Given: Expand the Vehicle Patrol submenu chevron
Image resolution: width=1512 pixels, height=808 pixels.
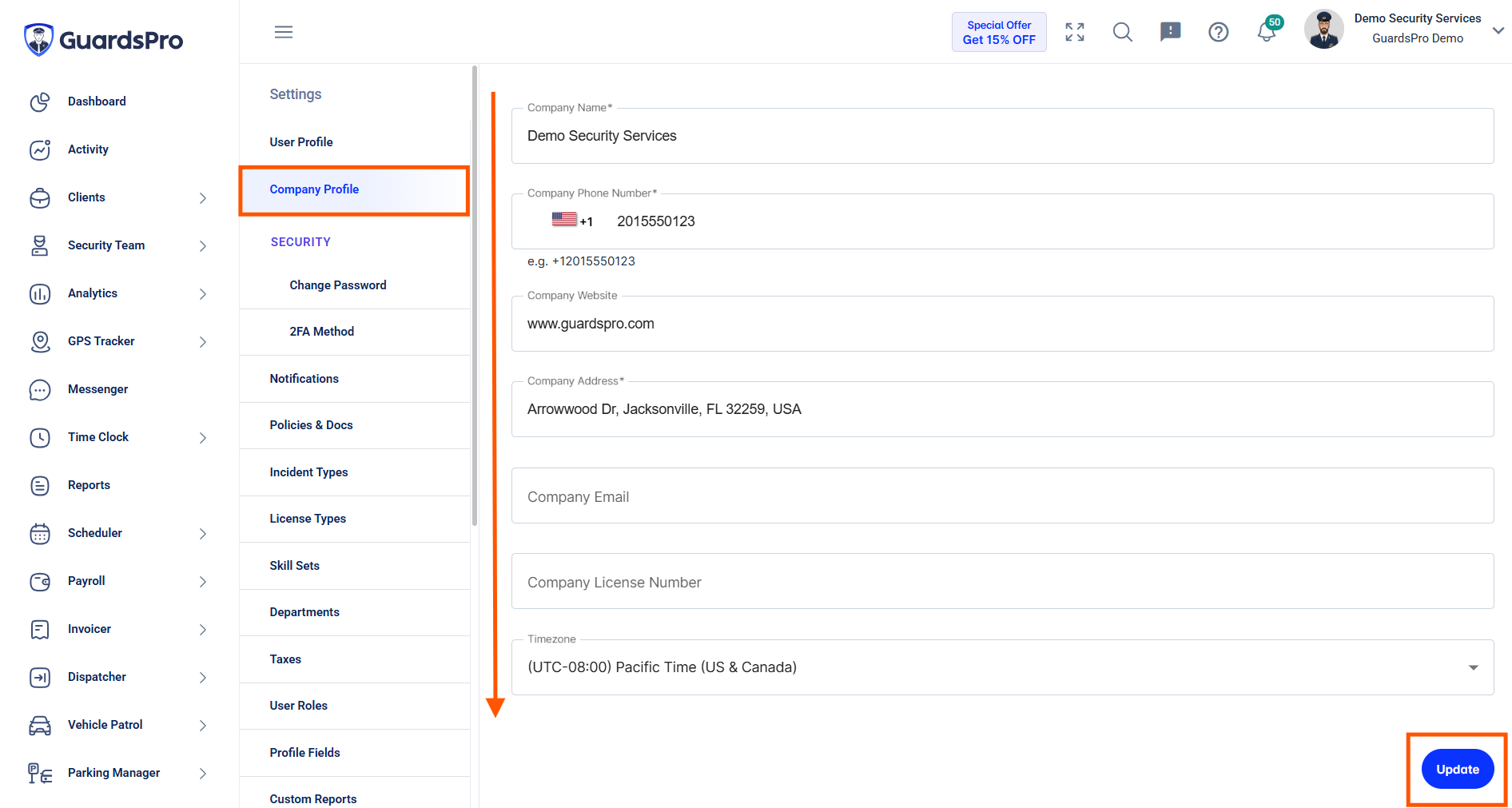Looking at the screenshot, I should click(203, 726).
